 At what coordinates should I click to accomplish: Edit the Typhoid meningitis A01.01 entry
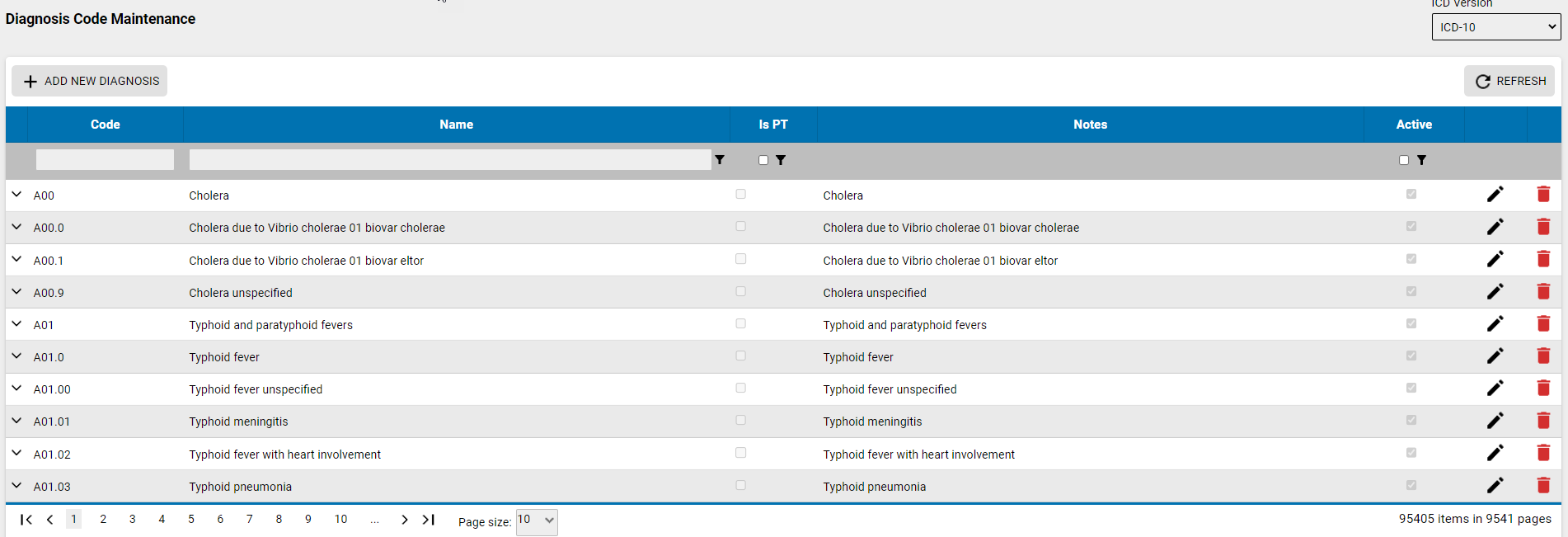1495,421
